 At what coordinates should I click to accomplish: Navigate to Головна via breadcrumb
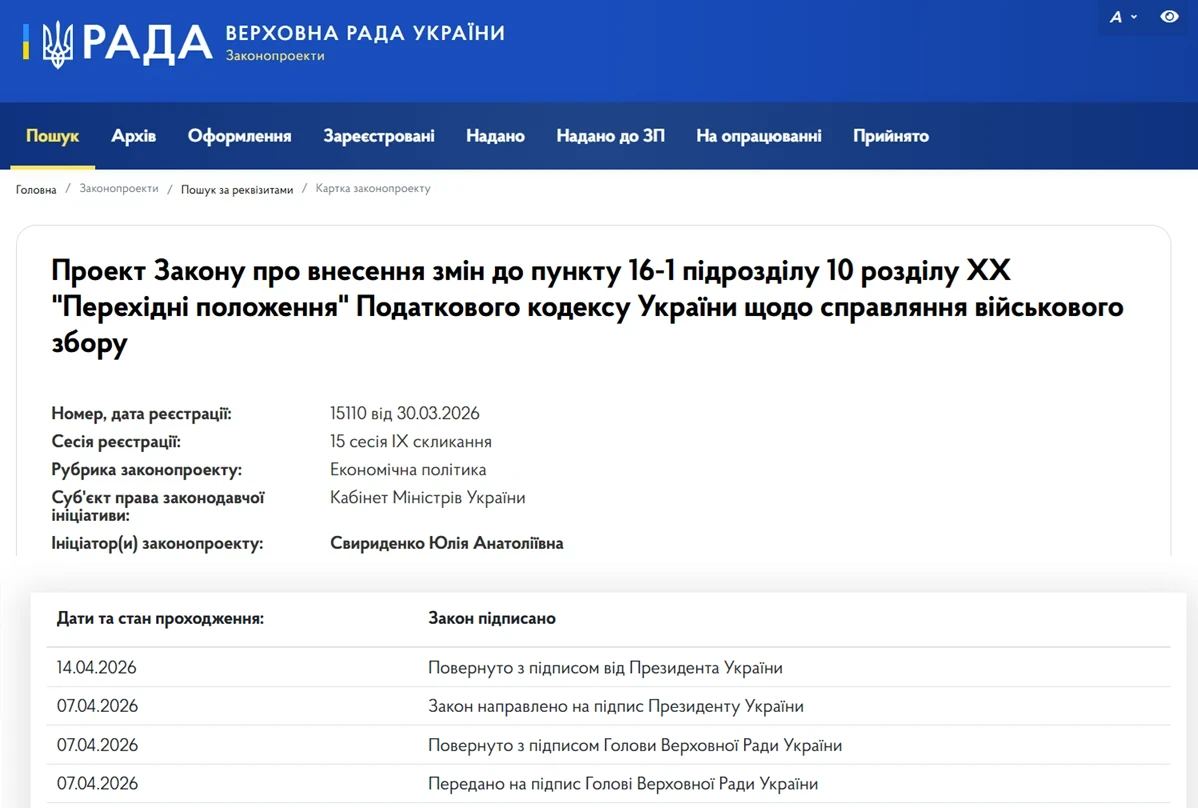tap(35, 189)
